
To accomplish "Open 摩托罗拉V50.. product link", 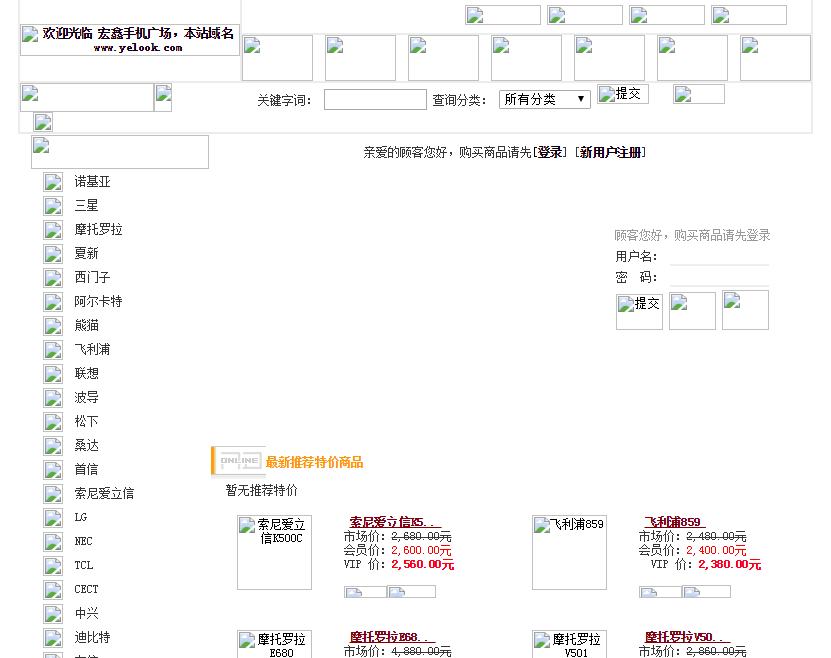I will [x=687, y=637].
